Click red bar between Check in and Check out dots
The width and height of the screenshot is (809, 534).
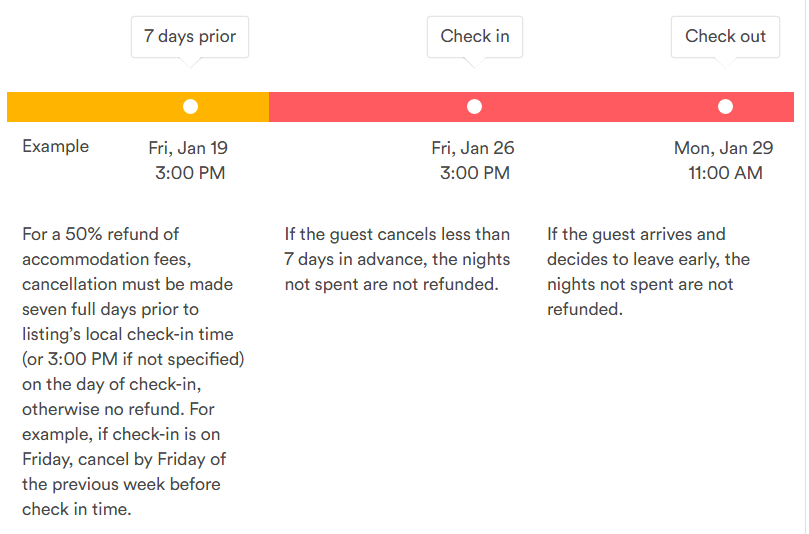point(600,107)
